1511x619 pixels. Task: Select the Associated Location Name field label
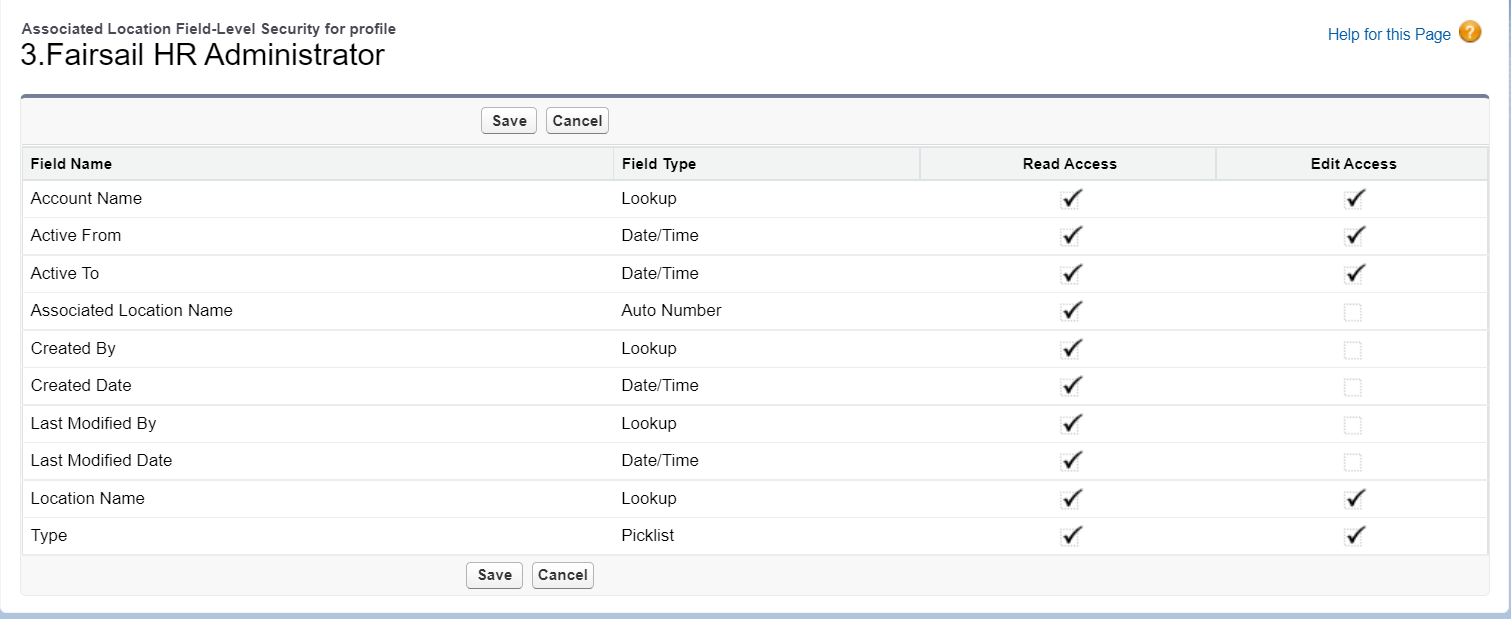(132, 311)
